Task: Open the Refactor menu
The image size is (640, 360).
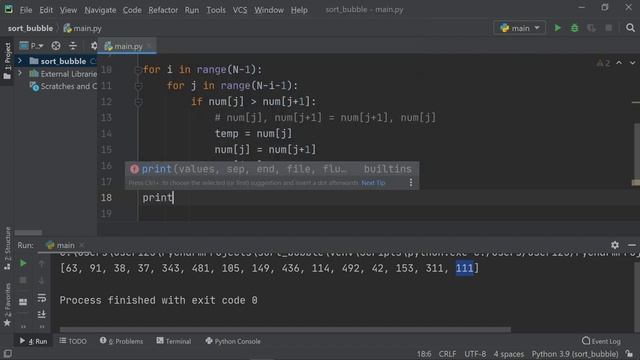Action: point(163,9)
